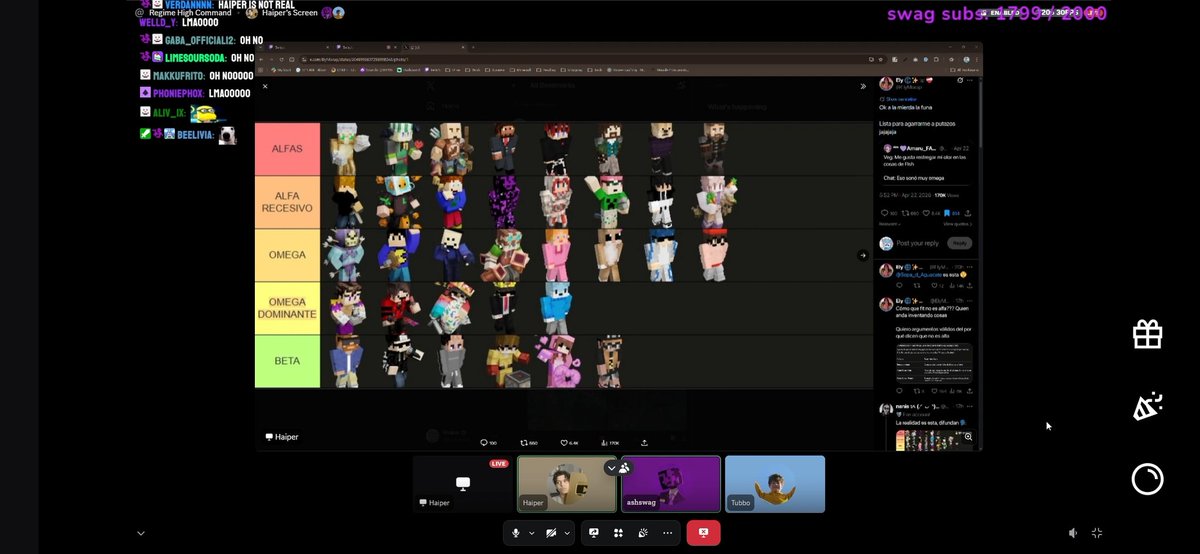1200x554 pixels.
Task: Zoom the thumbnail with the magnifier icon
Action: tap(968, 437)
